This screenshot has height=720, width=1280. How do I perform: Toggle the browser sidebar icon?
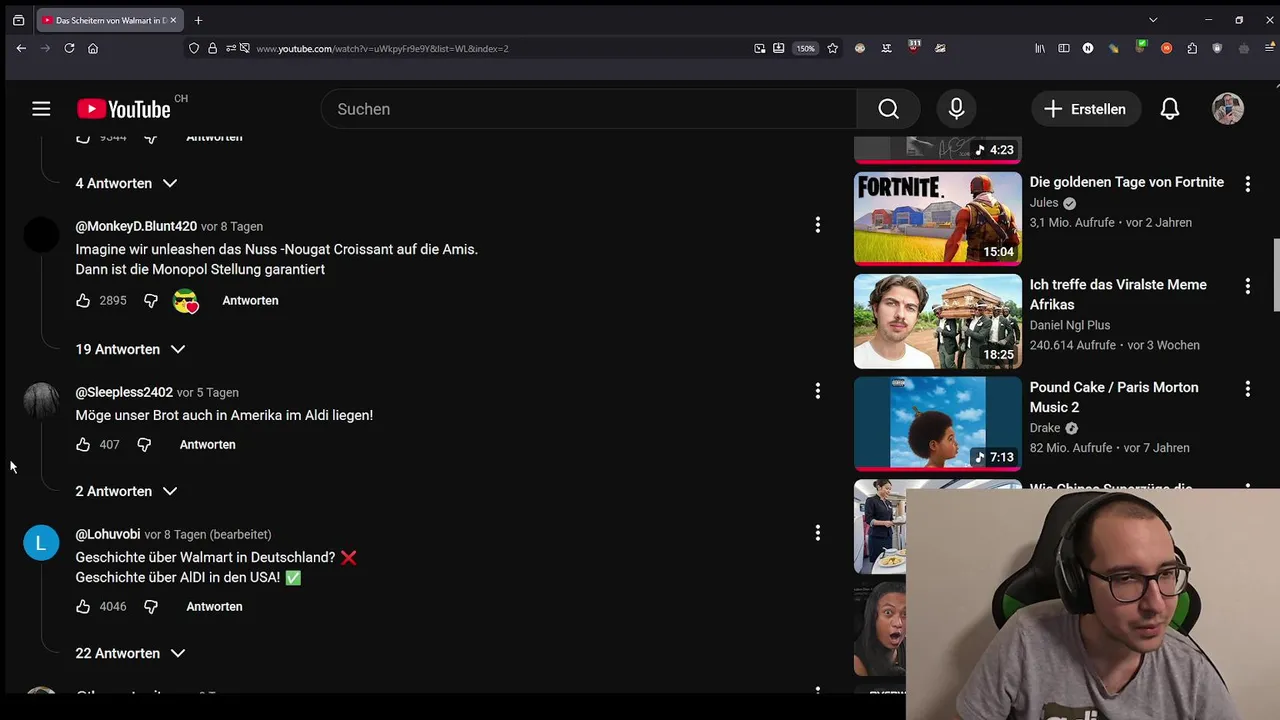pos(1064,48)
